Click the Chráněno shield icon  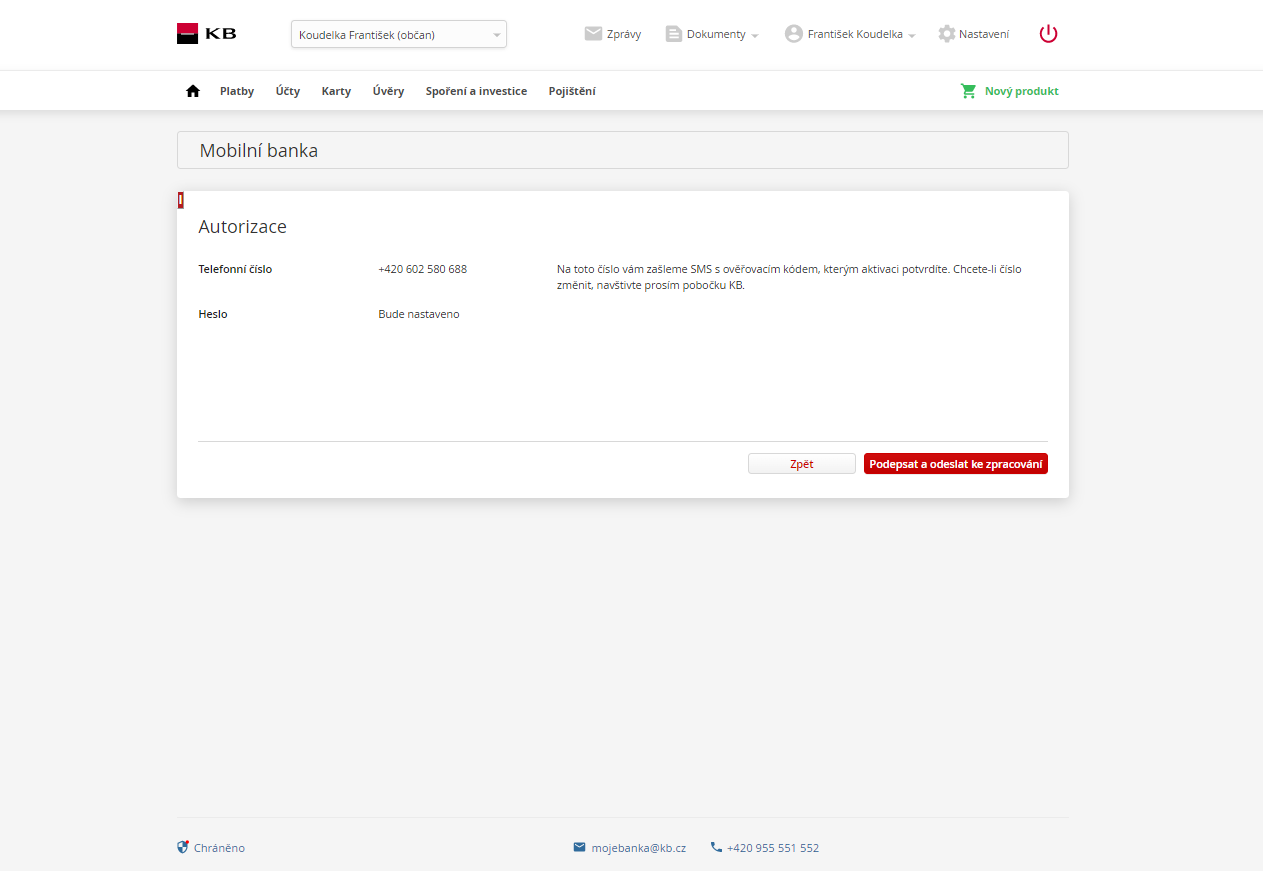pyautogui.click(x=183, y=847)
